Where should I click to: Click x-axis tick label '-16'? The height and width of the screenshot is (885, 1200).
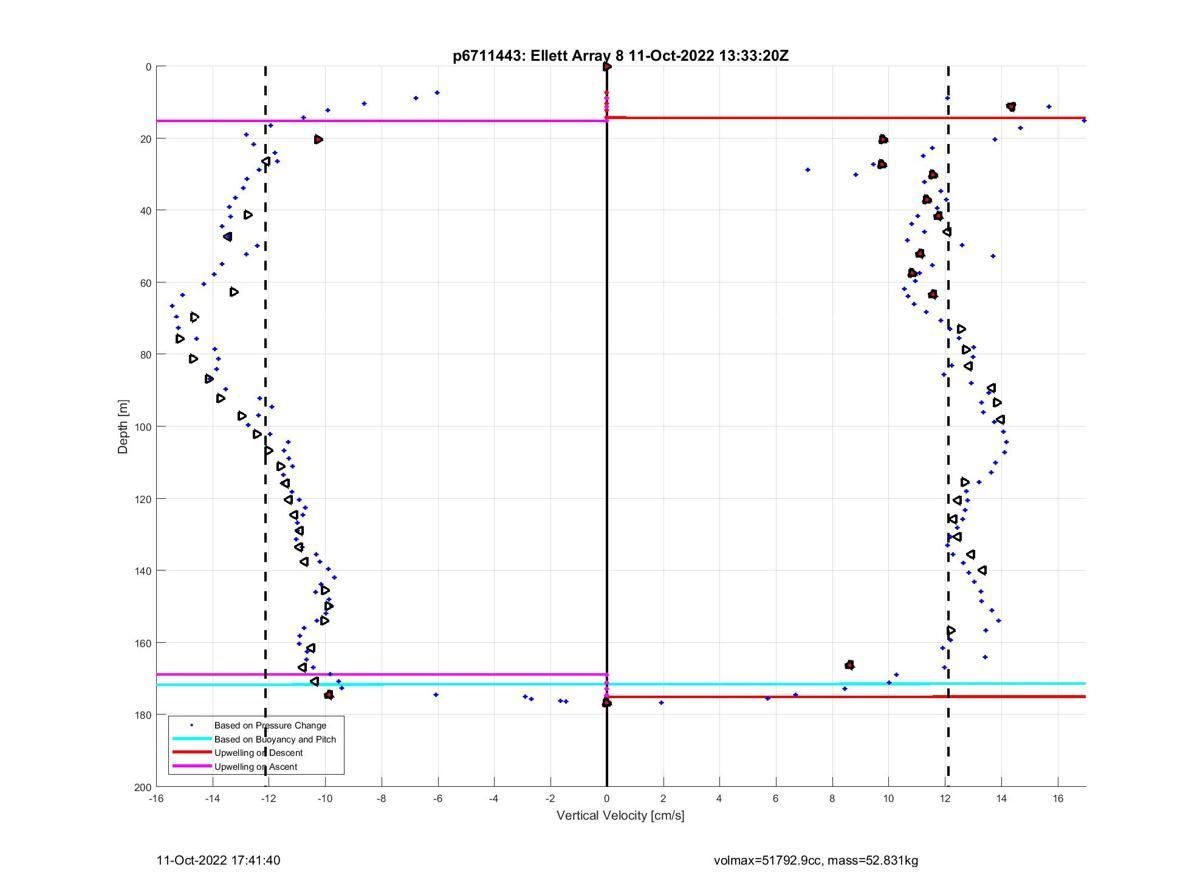click(156, 798)
